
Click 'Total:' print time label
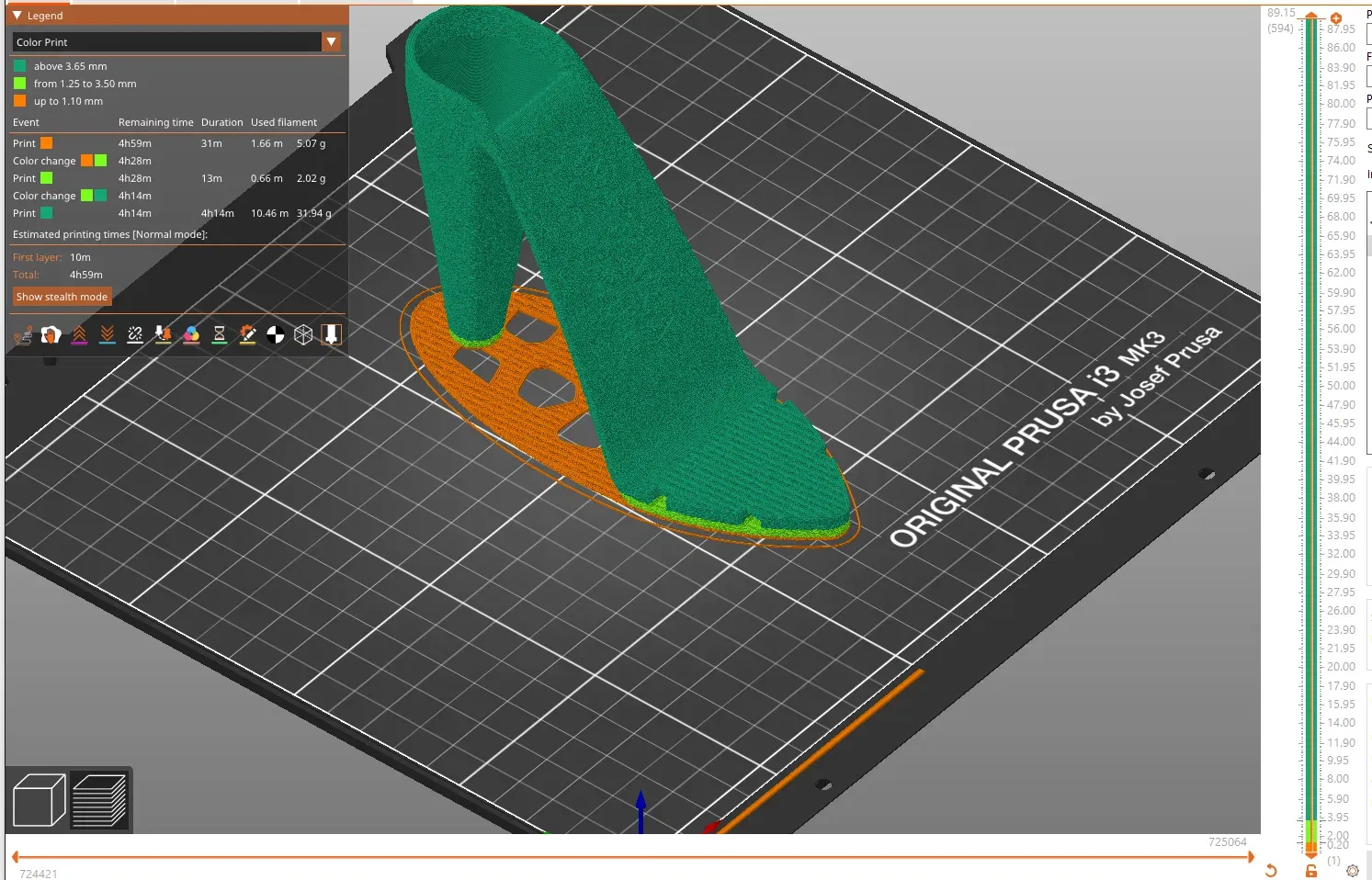pyautogui.click(x=26, y=275)
